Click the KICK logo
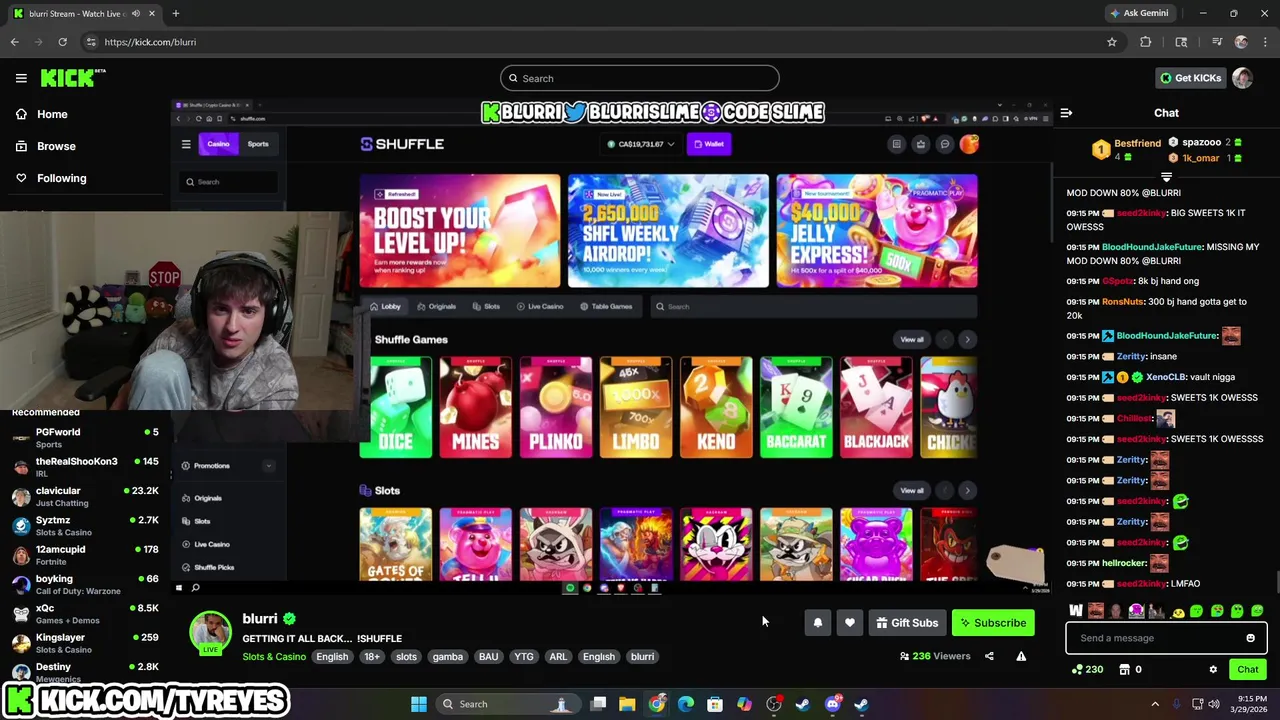Screen dimensions: 1280x720 tap(73, 78)
